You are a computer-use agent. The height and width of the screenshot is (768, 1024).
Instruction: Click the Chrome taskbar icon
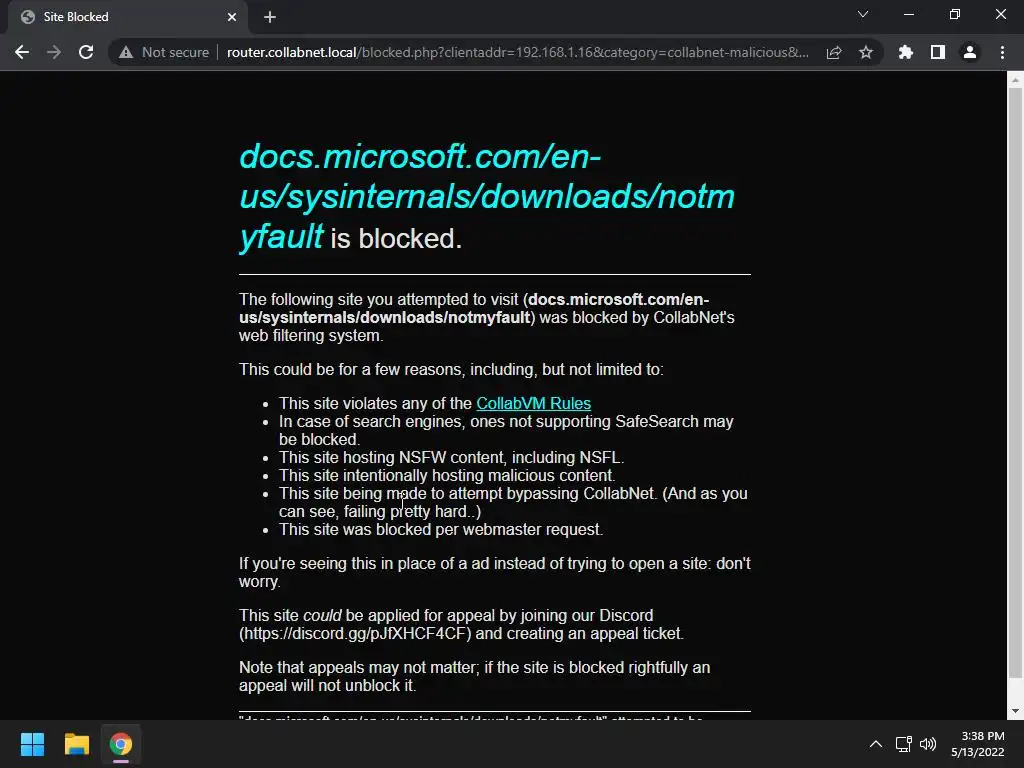point(121,744)
